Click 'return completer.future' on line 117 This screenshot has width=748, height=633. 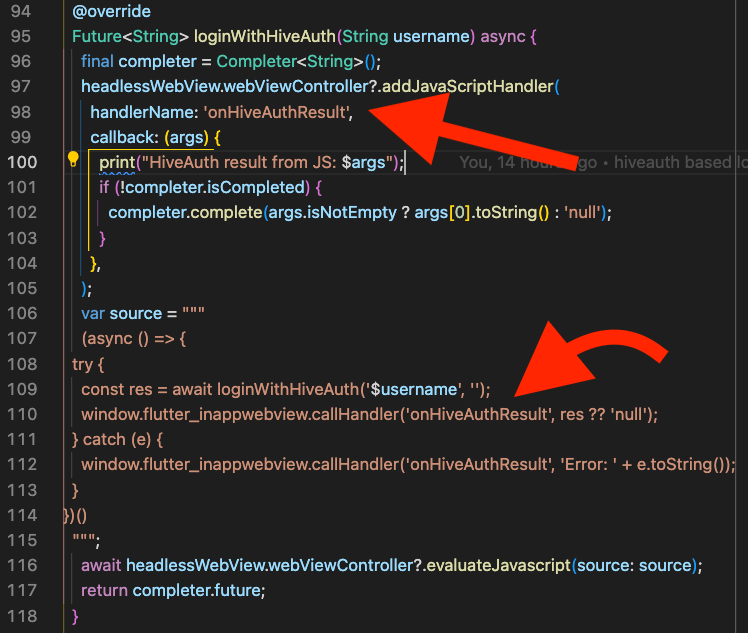point(171,591)
